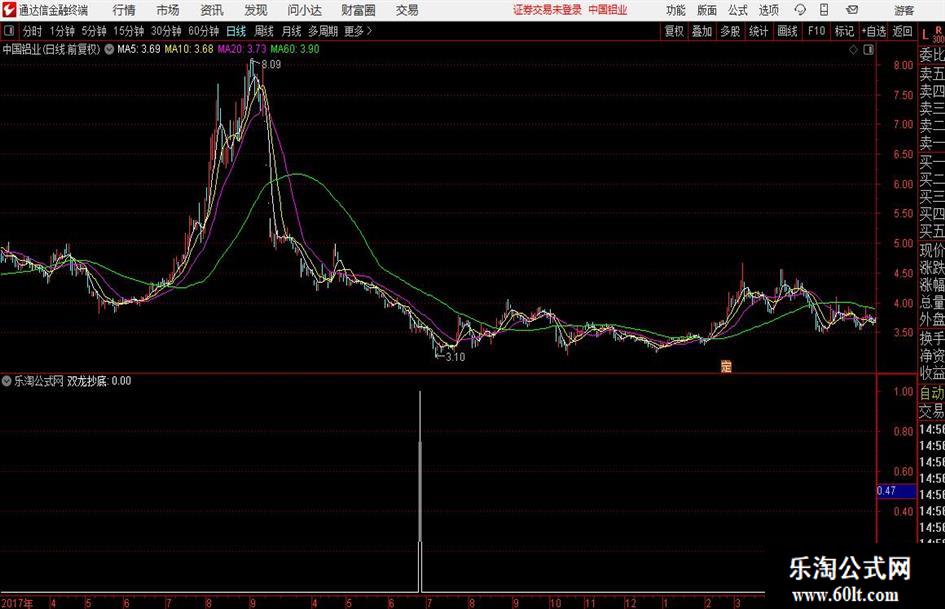
Task: Open the mail envelope icon
Action: [852, 10]
